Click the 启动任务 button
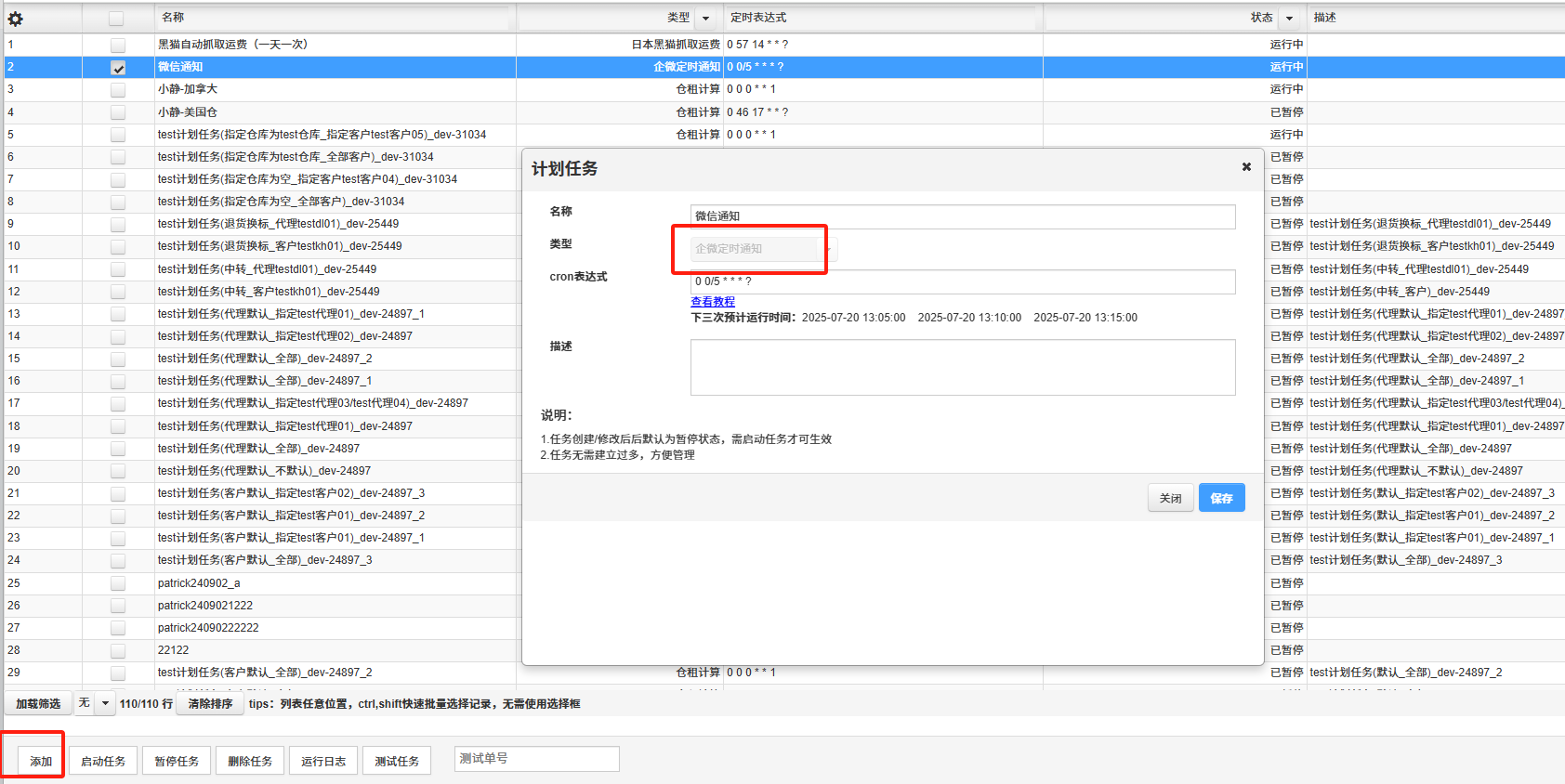 [103, 761]
